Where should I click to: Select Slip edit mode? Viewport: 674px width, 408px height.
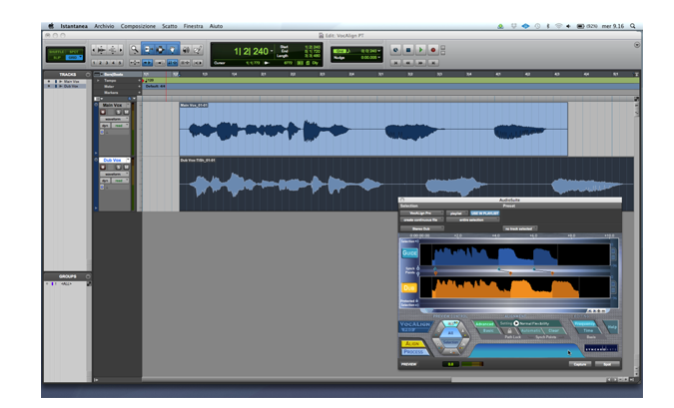click(x=56, y=57)
